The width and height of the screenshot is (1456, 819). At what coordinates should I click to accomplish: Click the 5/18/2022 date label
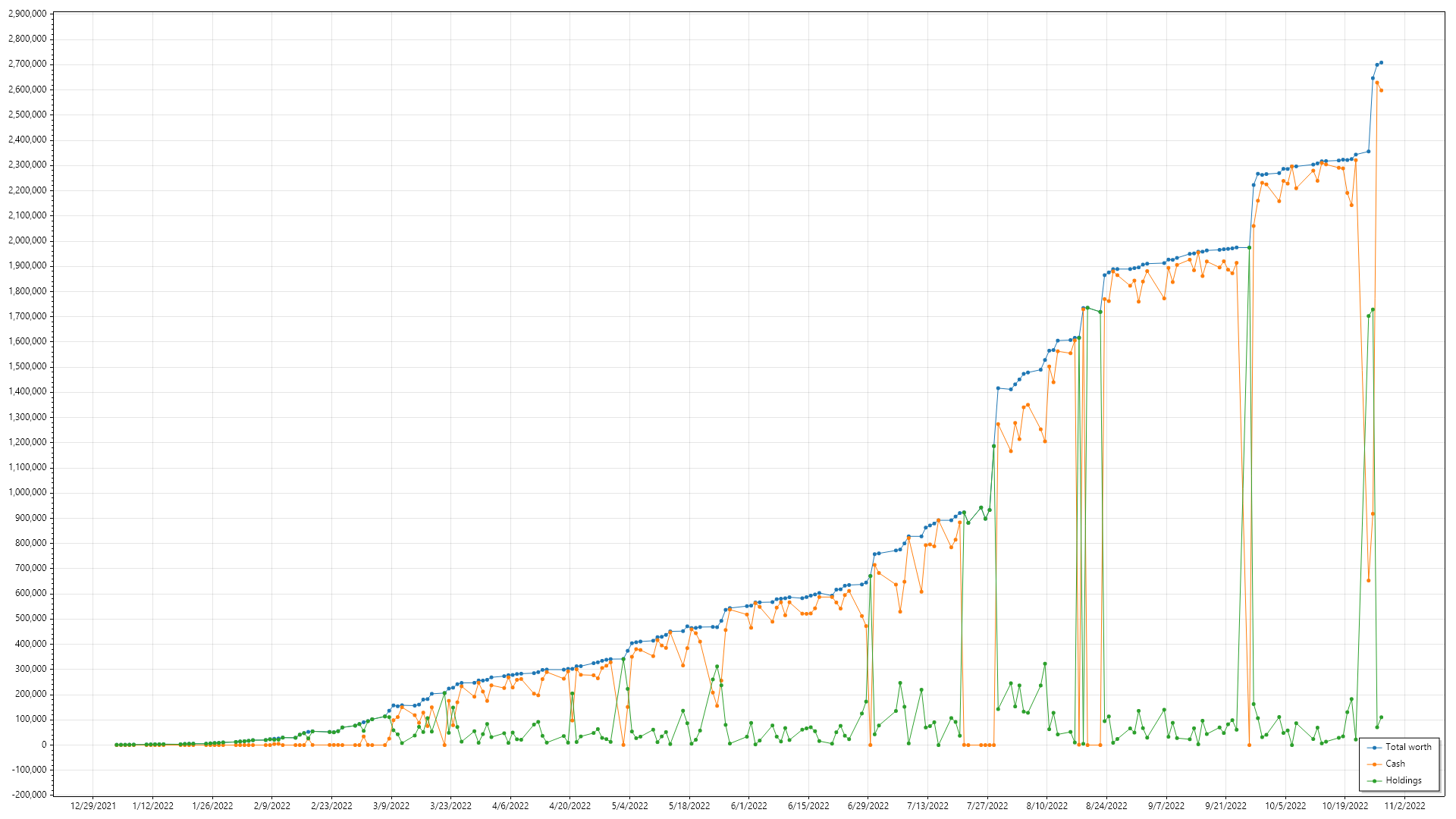[x=689, y=806]
